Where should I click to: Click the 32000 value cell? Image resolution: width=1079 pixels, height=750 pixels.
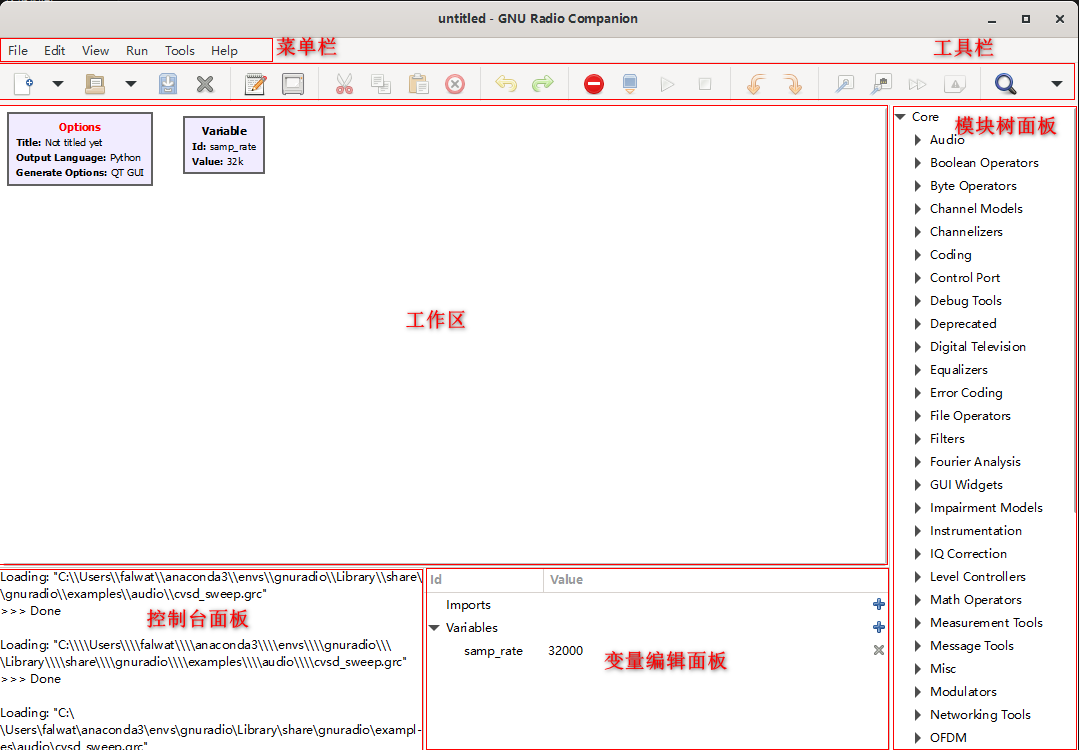(566, 650)
